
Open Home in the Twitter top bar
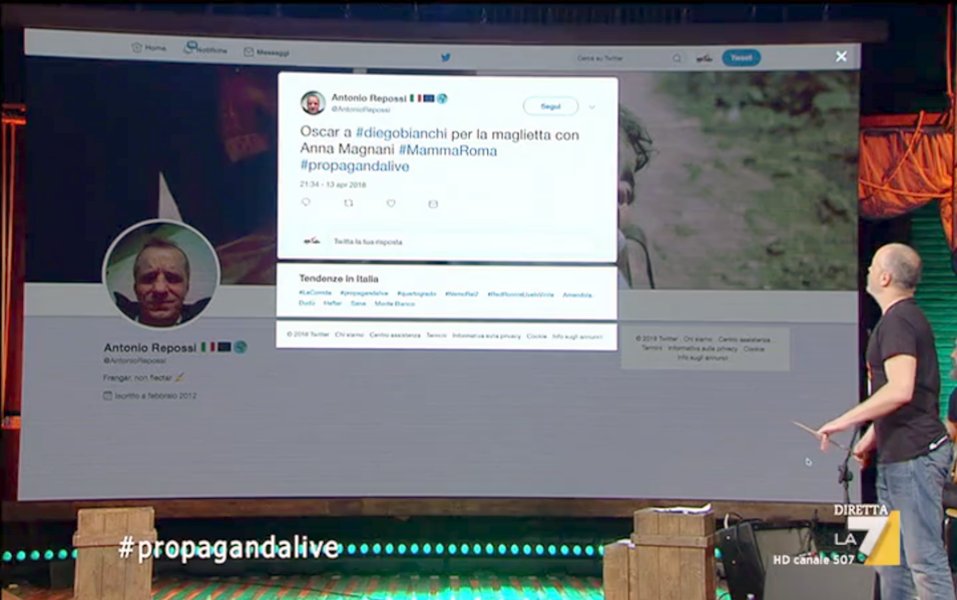149,48
